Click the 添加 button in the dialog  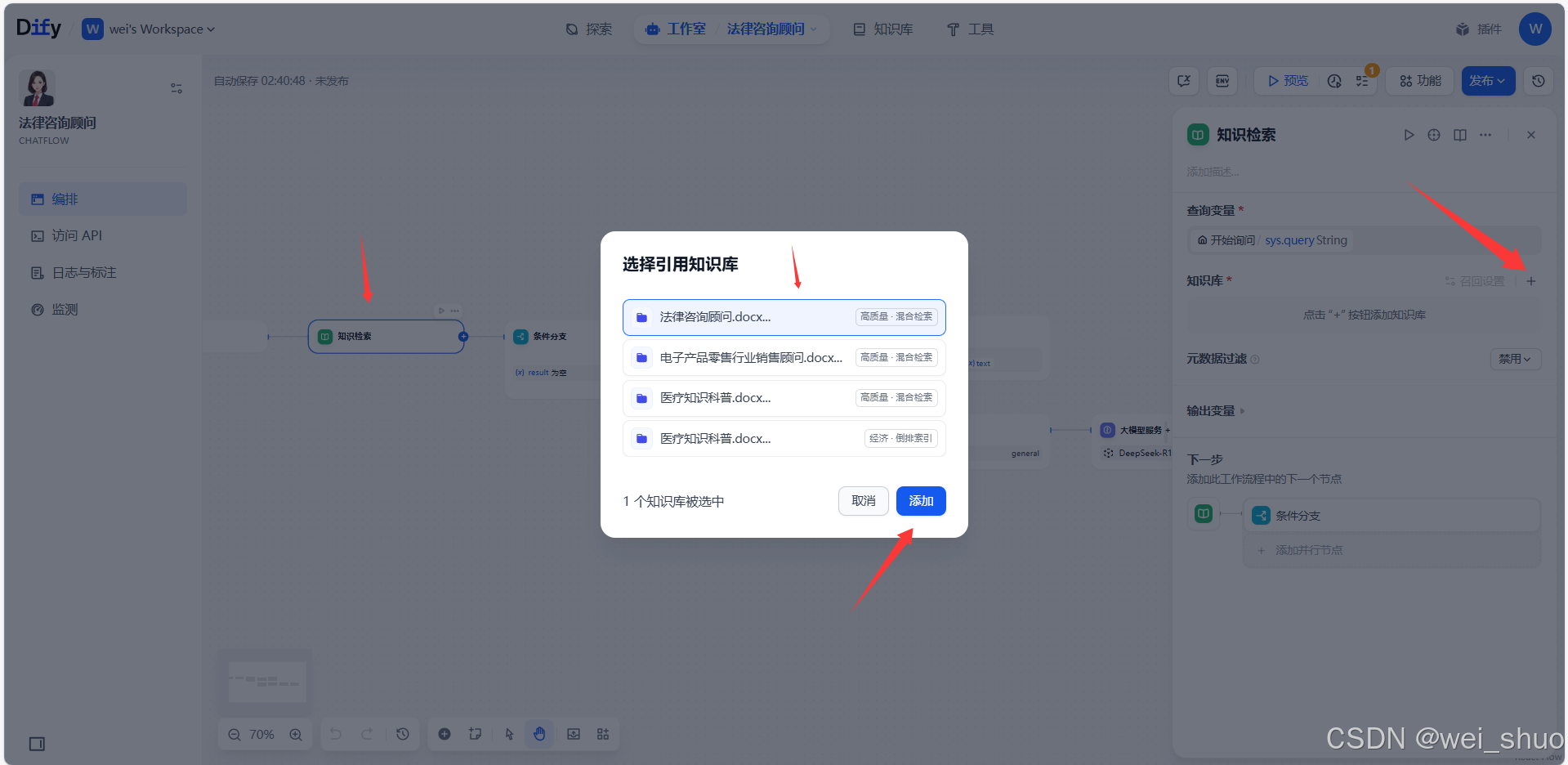pos(920,501)
